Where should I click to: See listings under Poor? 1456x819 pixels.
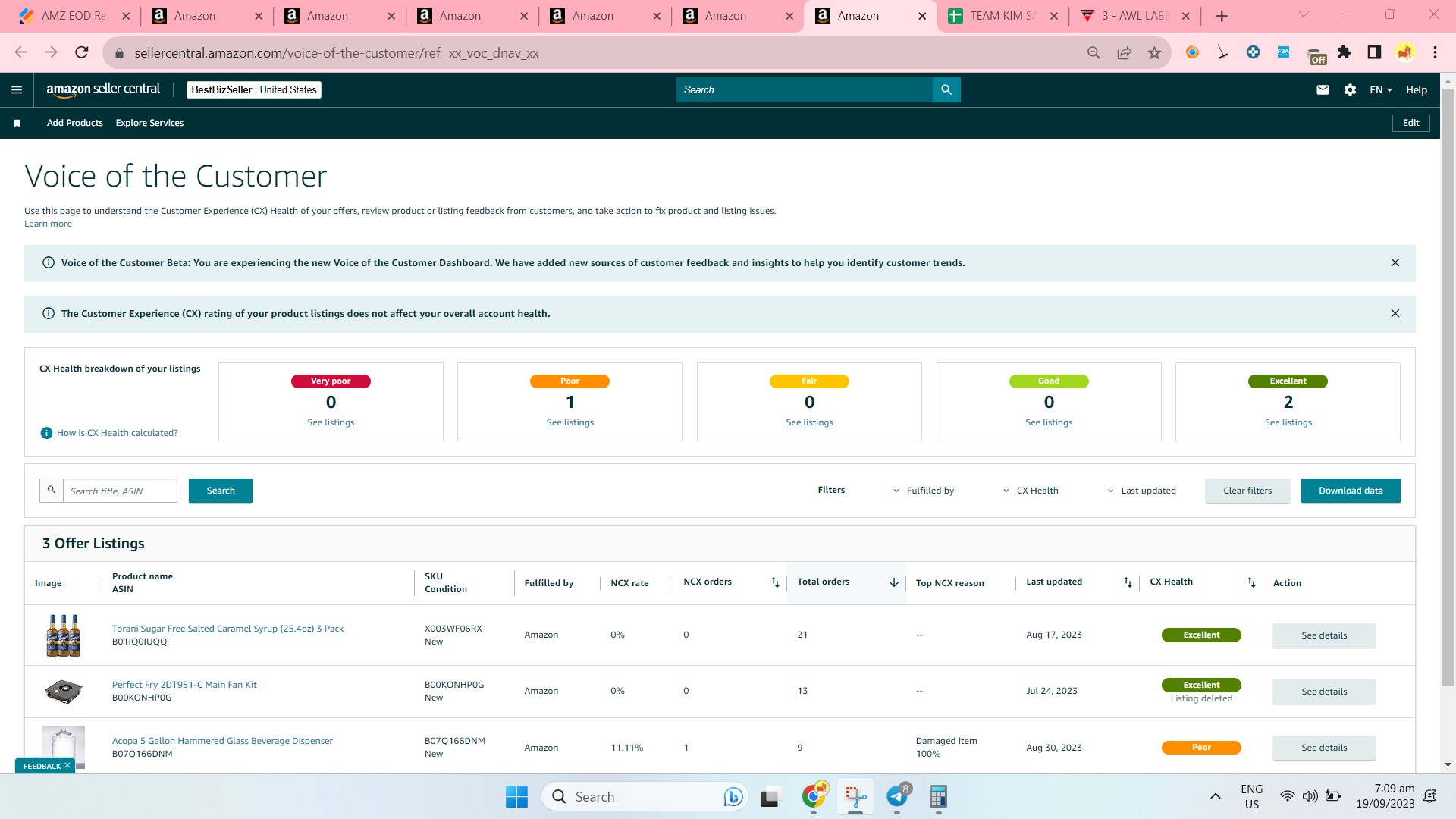tap(570, 422)
